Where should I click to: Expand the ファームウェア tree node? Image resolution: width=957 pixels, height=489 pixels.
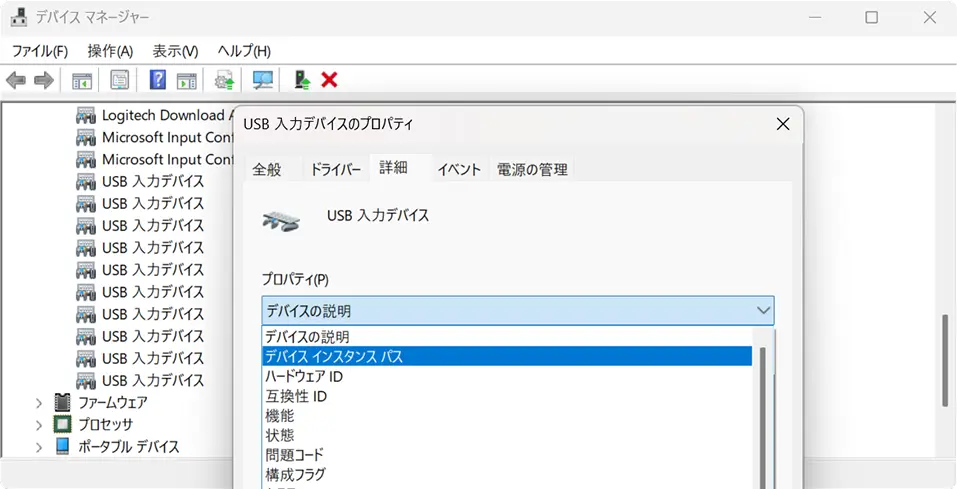39,403
